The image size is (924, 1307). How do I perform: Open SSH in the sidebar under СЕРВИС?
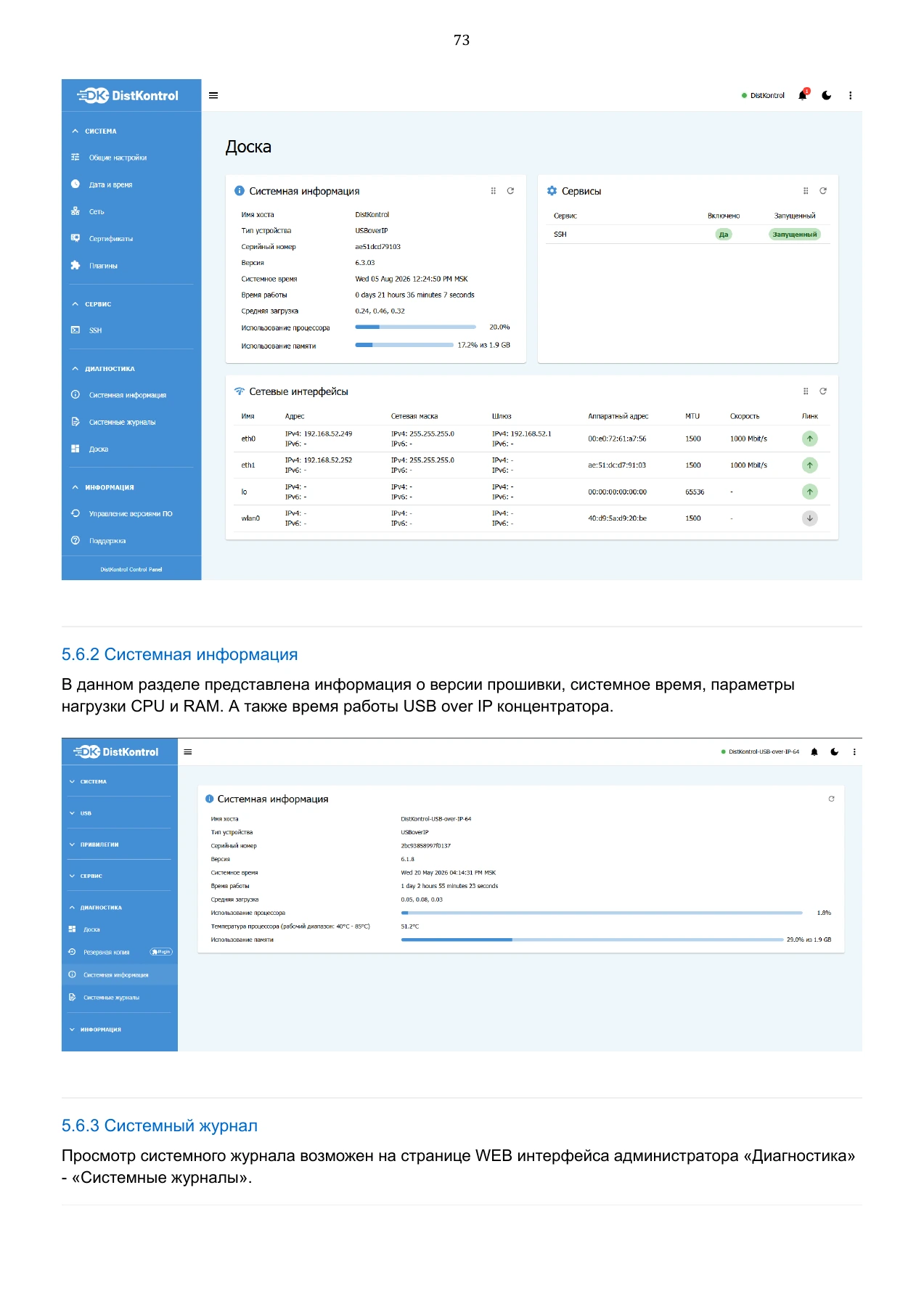(x=95, y=330)
